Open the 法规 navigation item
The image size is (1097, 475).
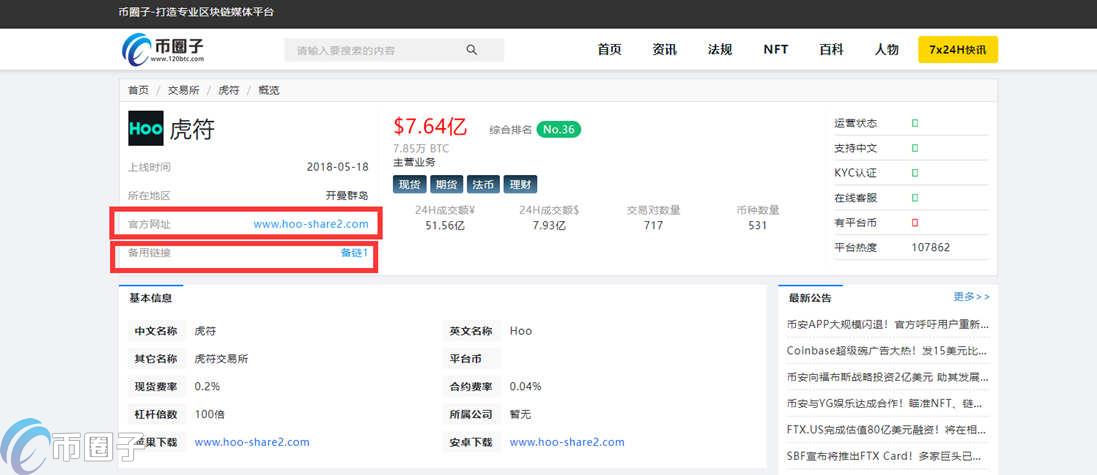pyautogui.click(x=720, y=50)
